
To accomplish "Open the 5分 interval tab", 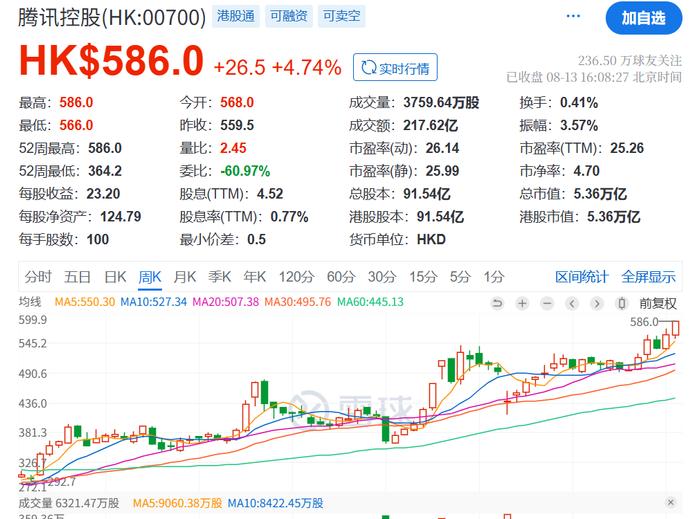I will point(460,277).
